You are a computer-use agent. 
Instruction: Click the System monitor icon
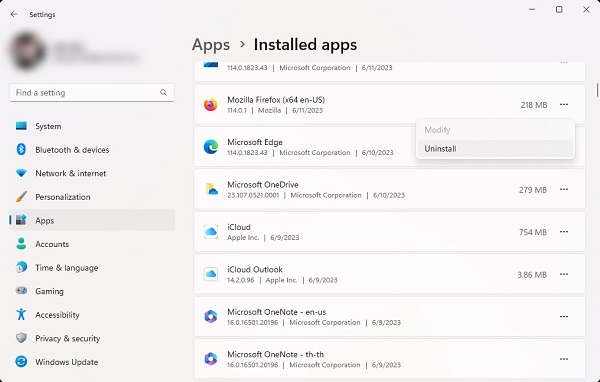21,126
